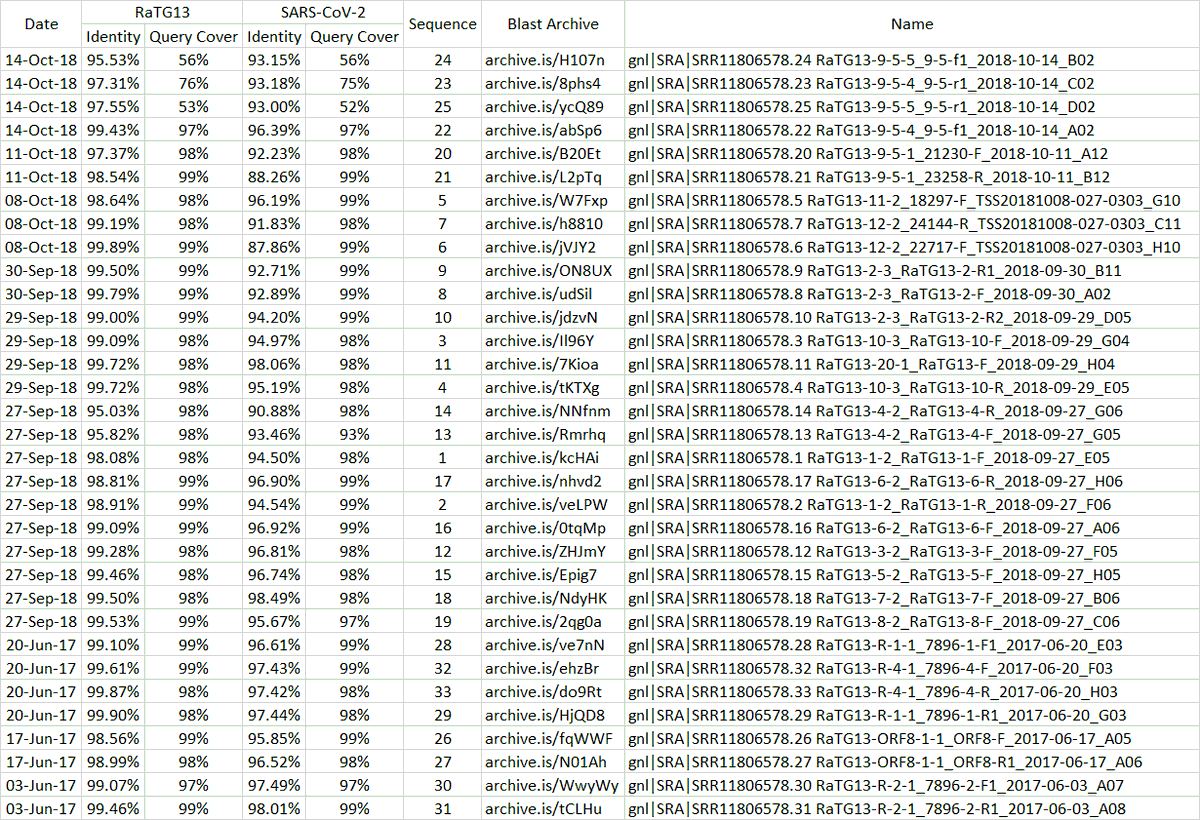Click the Identity subheader under SARS-CoV-2
The image size is (1200, 820).
point(274,36)
